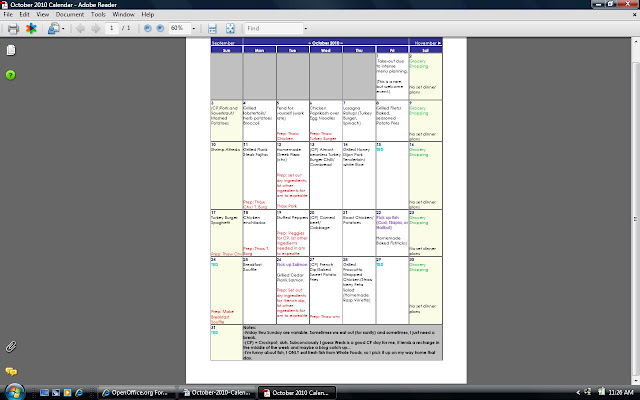The width and height of the screenshot is (640, 400).
Task: Open the Window menu
Action: click(123, 14)
